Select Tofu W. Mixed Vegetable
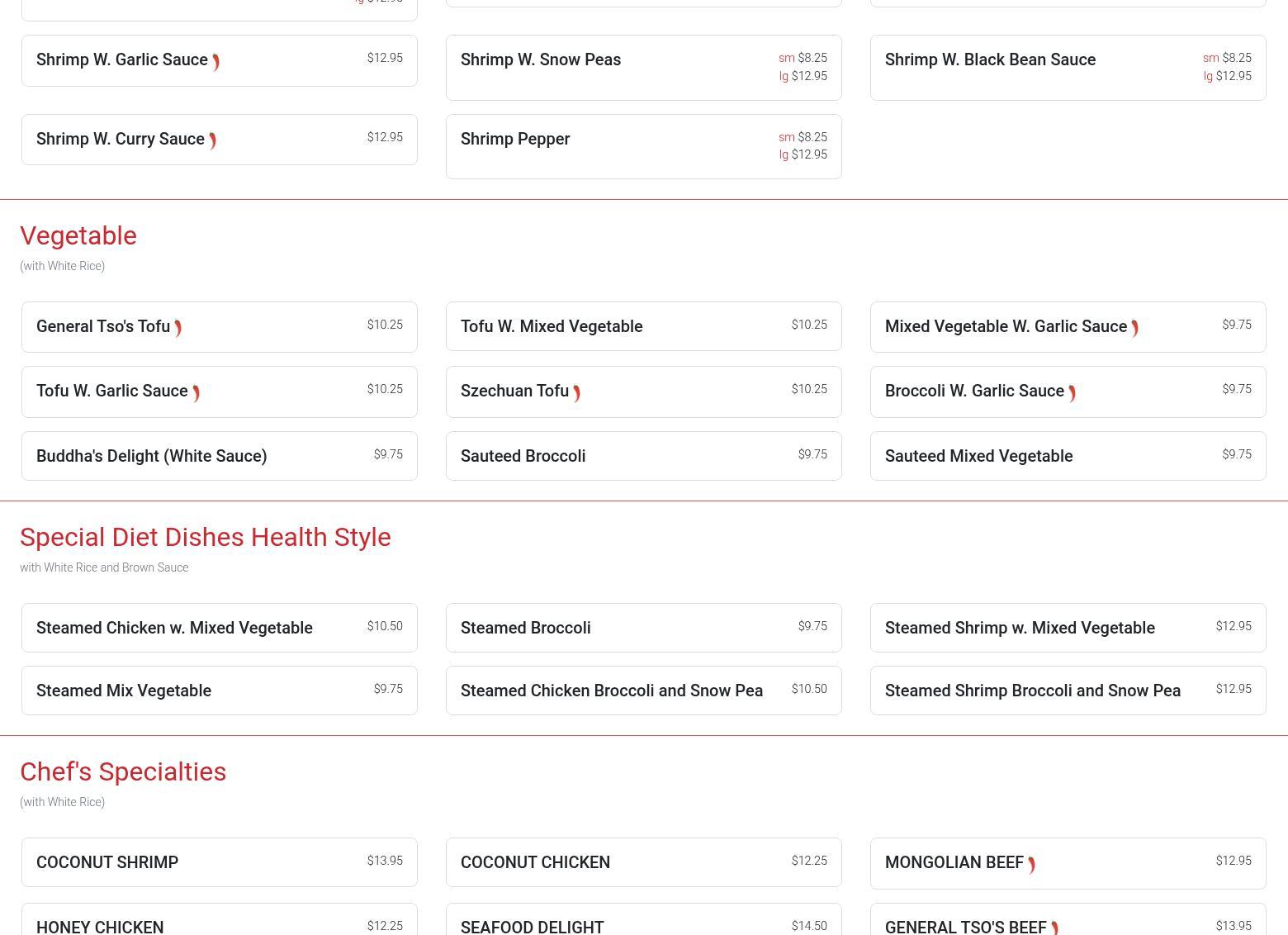Image resolution: width=1288 pixels, height=935 pixels. point(643,327)
